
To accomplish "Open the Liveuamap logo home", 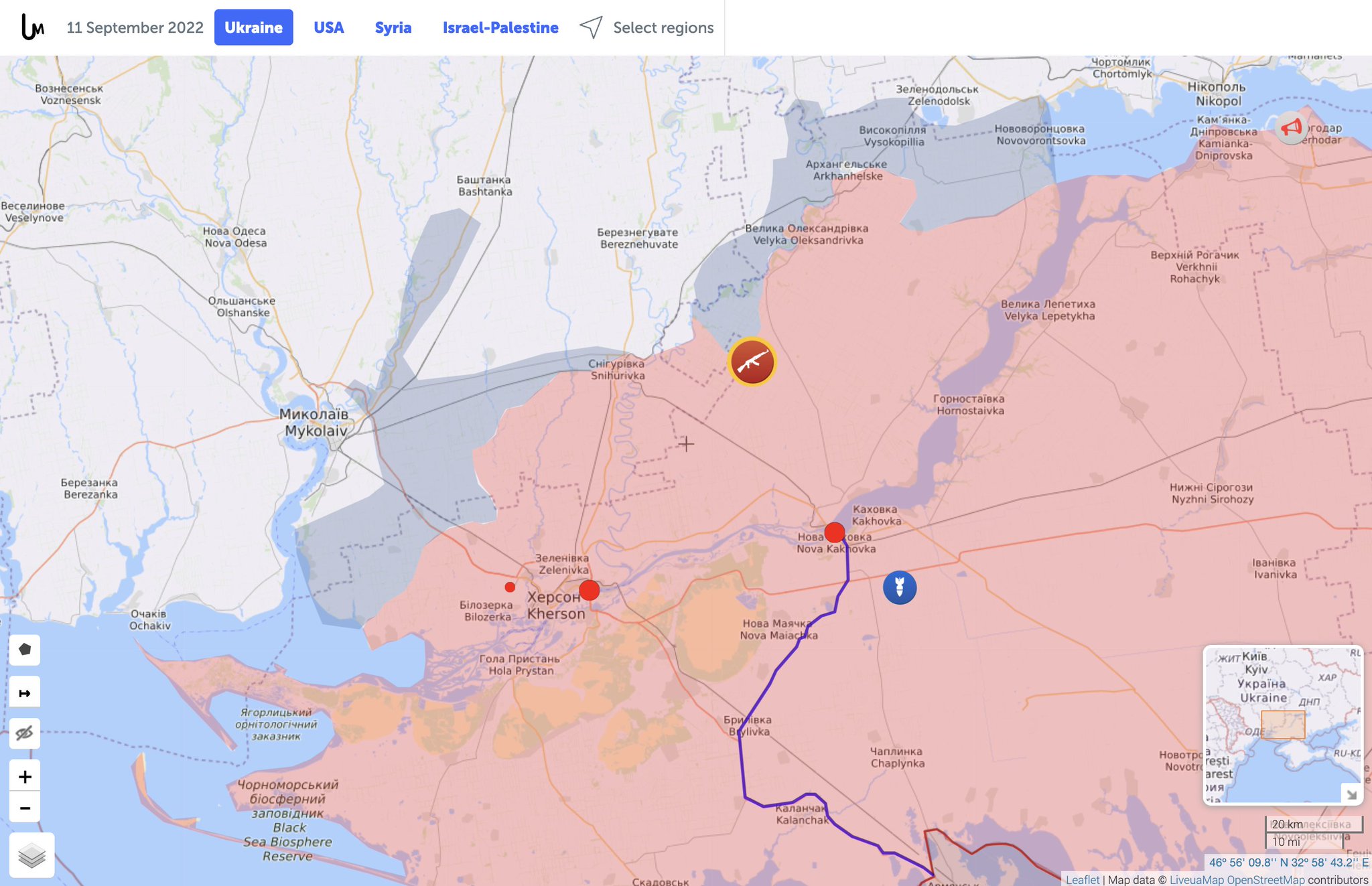I will [x=33, y=27].
